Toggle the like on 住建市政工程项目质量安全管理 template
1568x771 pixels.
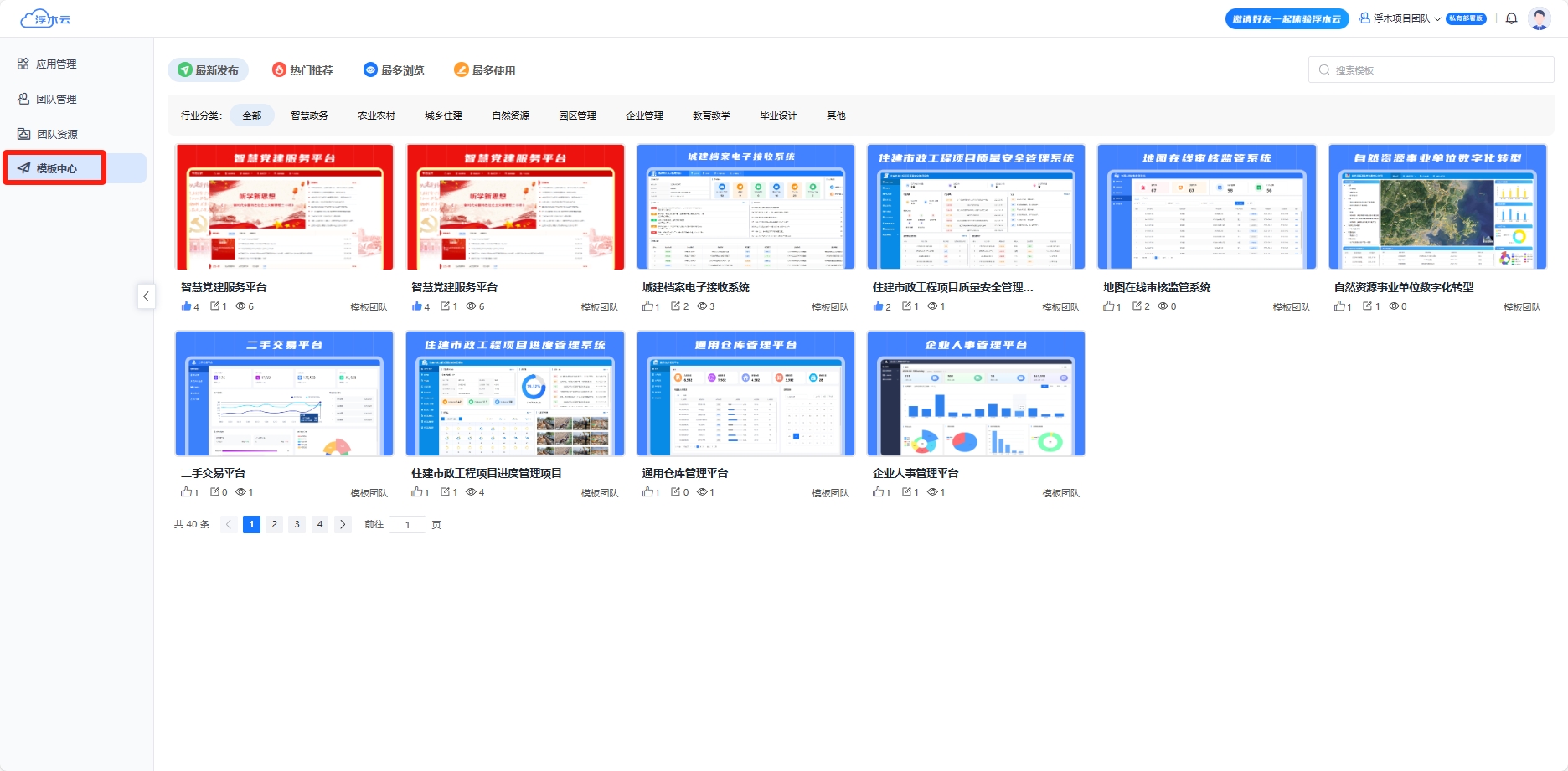tap(878, 306)
